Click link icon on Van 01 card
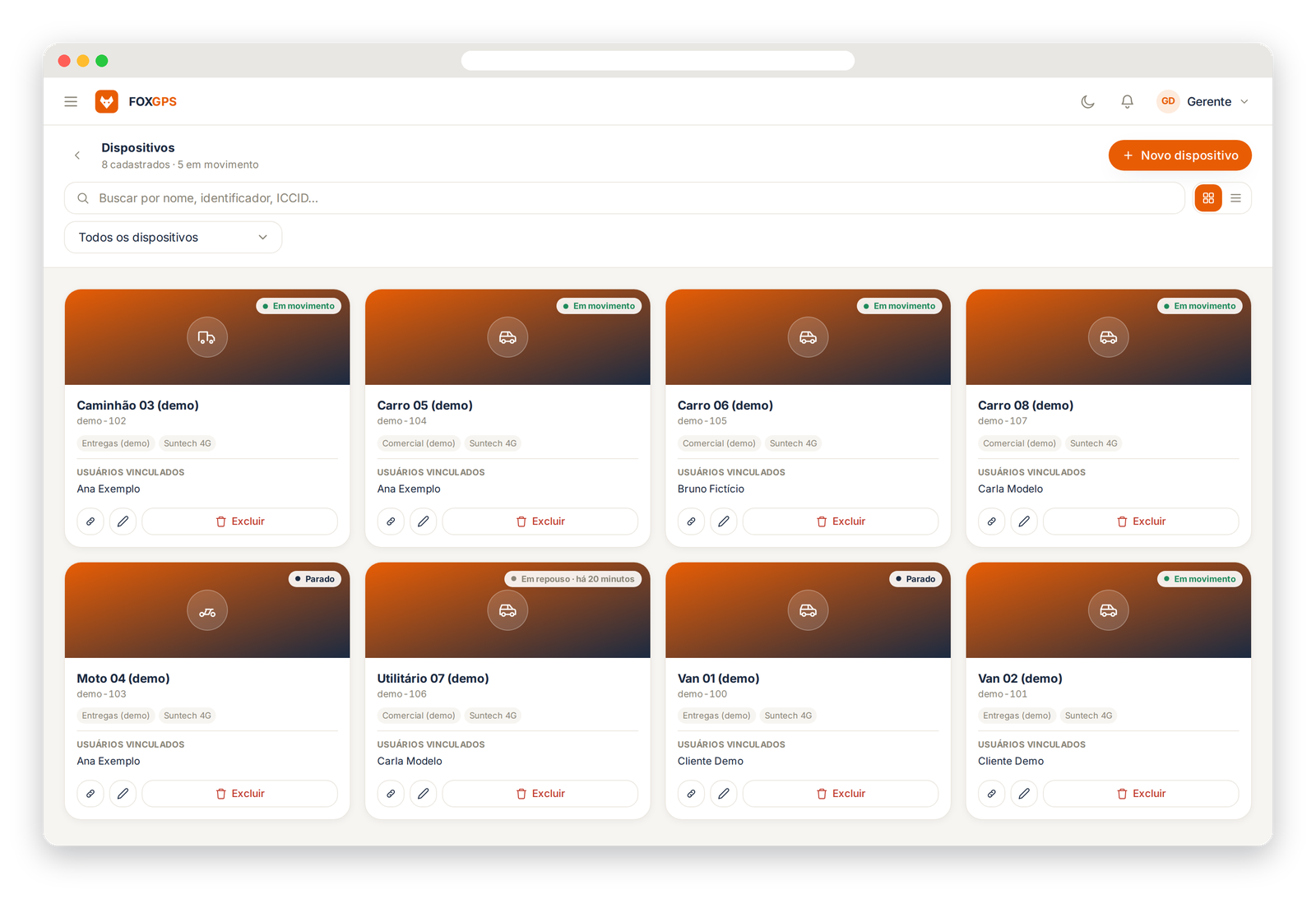Image resolution: width=1316 pixels, height=899 pixels. pyautogui.click(x=691, y=794)
